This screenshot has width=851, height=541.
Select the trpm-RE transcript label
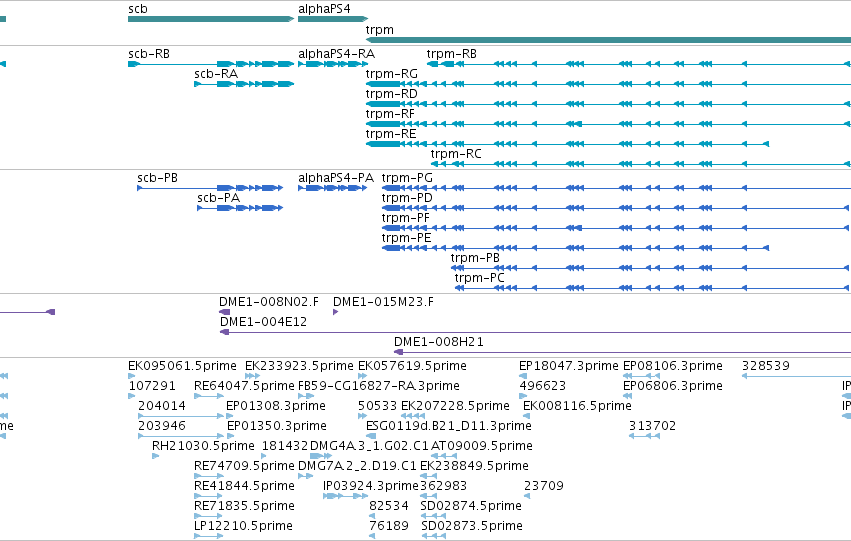coord(391,134)
